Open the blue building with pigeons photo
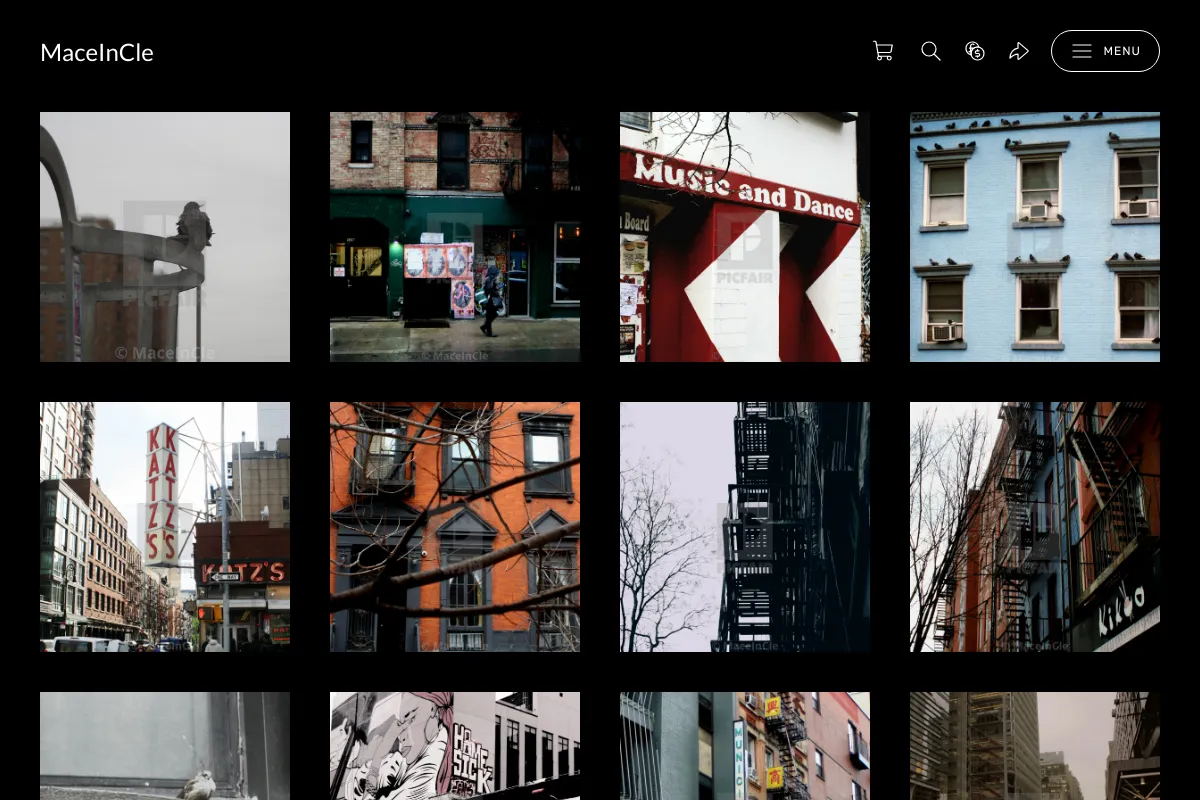 [x=1035, y=237]
